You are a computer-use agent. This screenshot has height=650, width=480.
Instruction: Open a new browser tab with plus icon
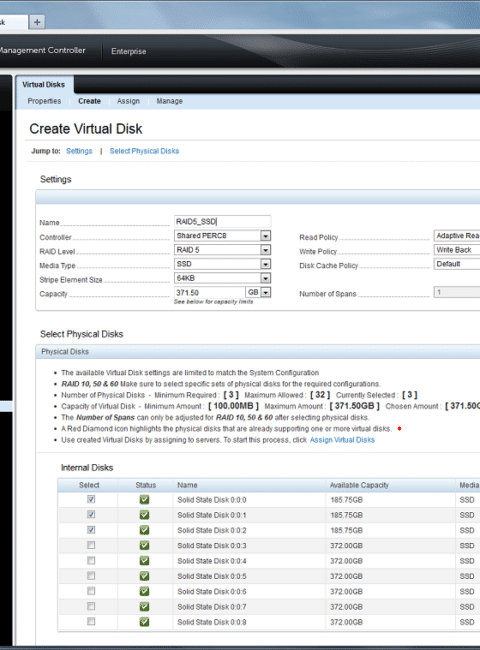coord(37,22)
